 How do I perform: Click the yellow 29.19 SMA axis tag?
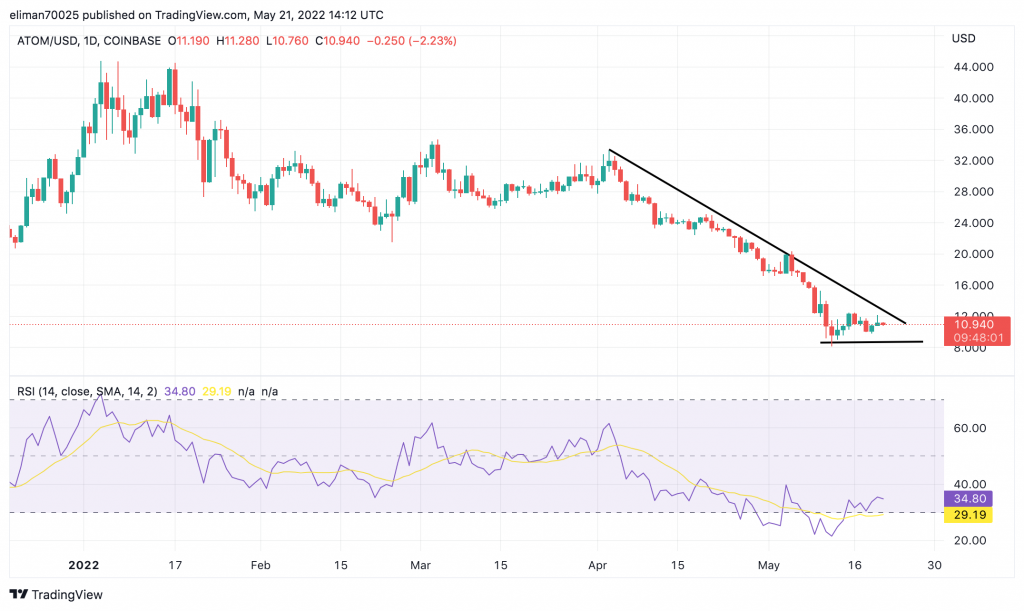click(x=968, y=515)
